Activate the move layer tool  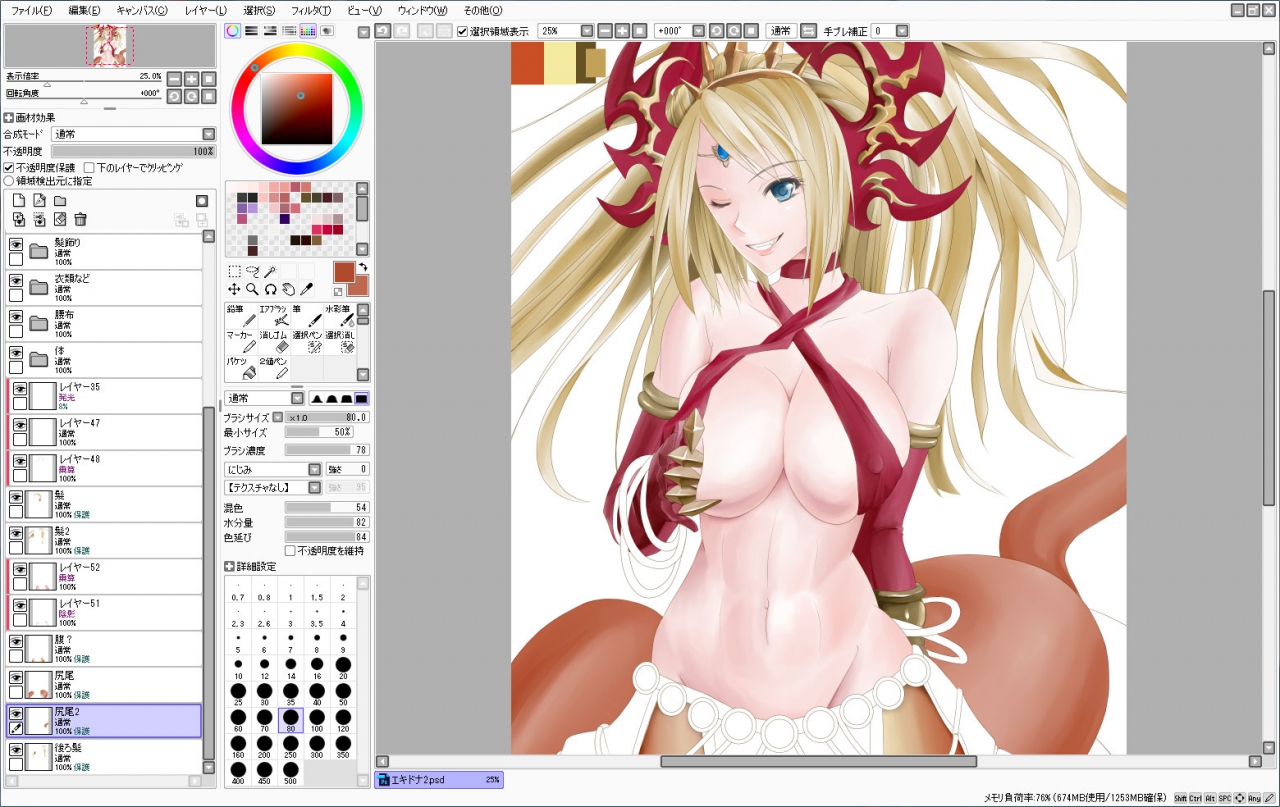pyautogui.click(x=234, y=289)
